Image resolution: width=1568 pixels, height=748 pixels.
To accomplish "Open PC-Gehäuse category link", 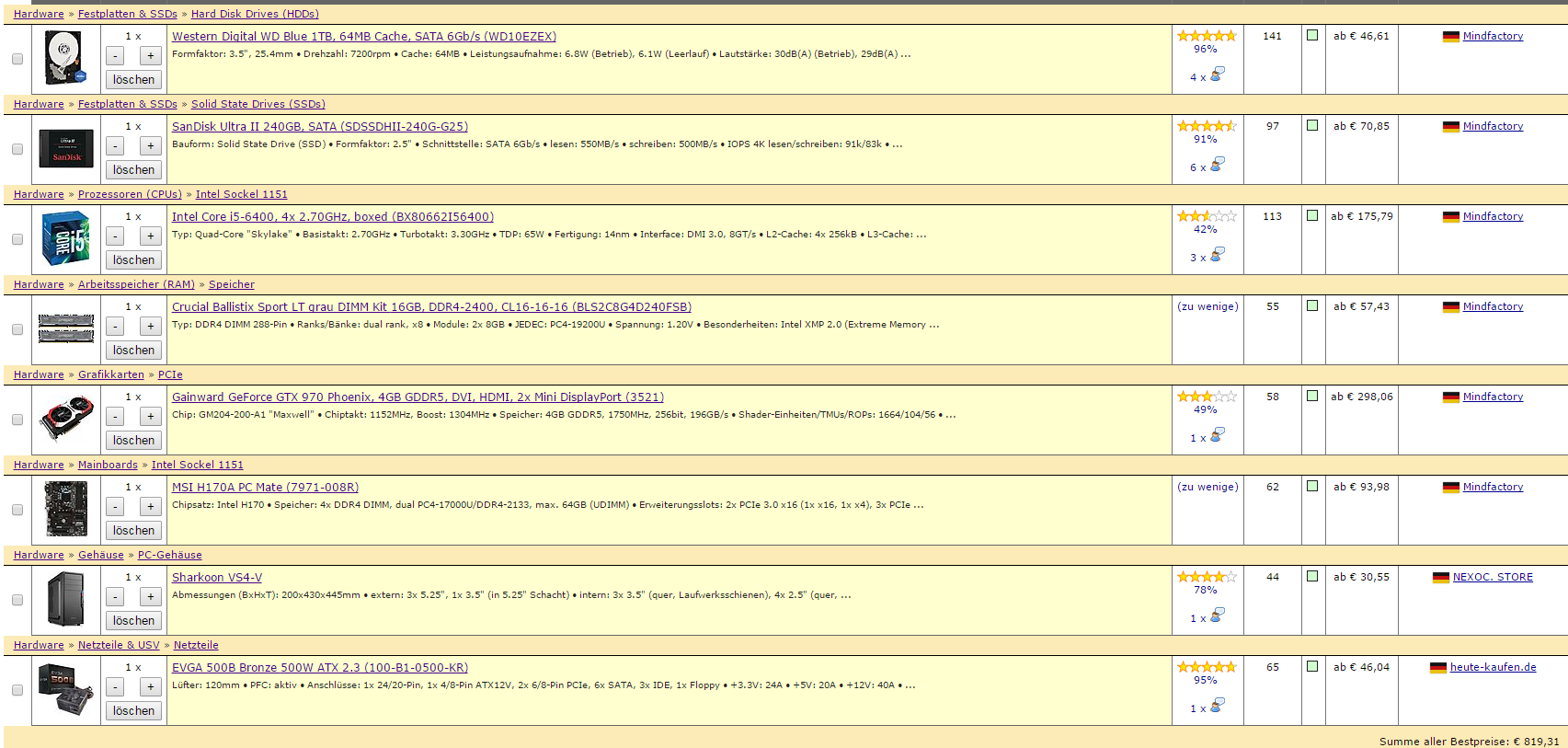I will click(170, 555).
